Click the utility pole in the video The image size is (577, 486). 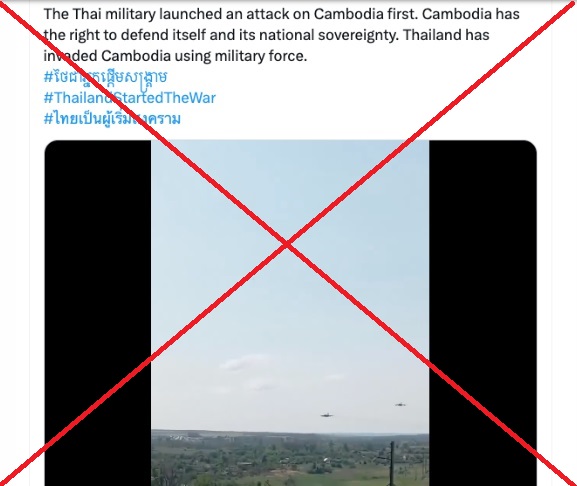click(x=392, y=464)
